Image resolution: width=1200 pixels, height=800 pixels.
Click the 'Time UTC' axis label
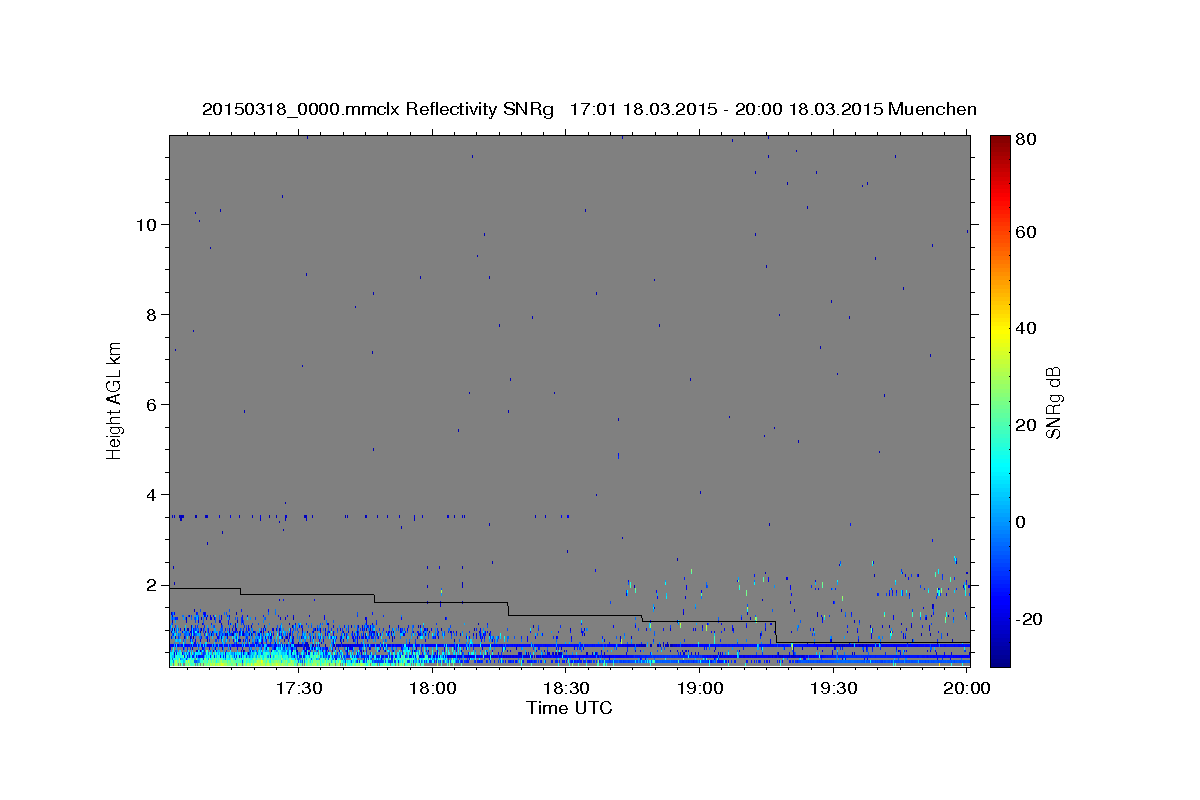point(569,708)
